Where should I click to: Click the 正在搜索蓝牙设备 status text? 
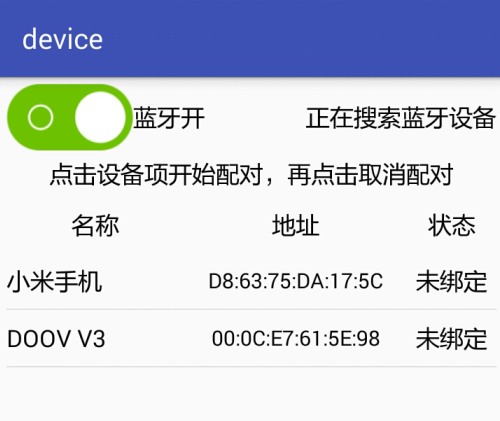[400, 118]
